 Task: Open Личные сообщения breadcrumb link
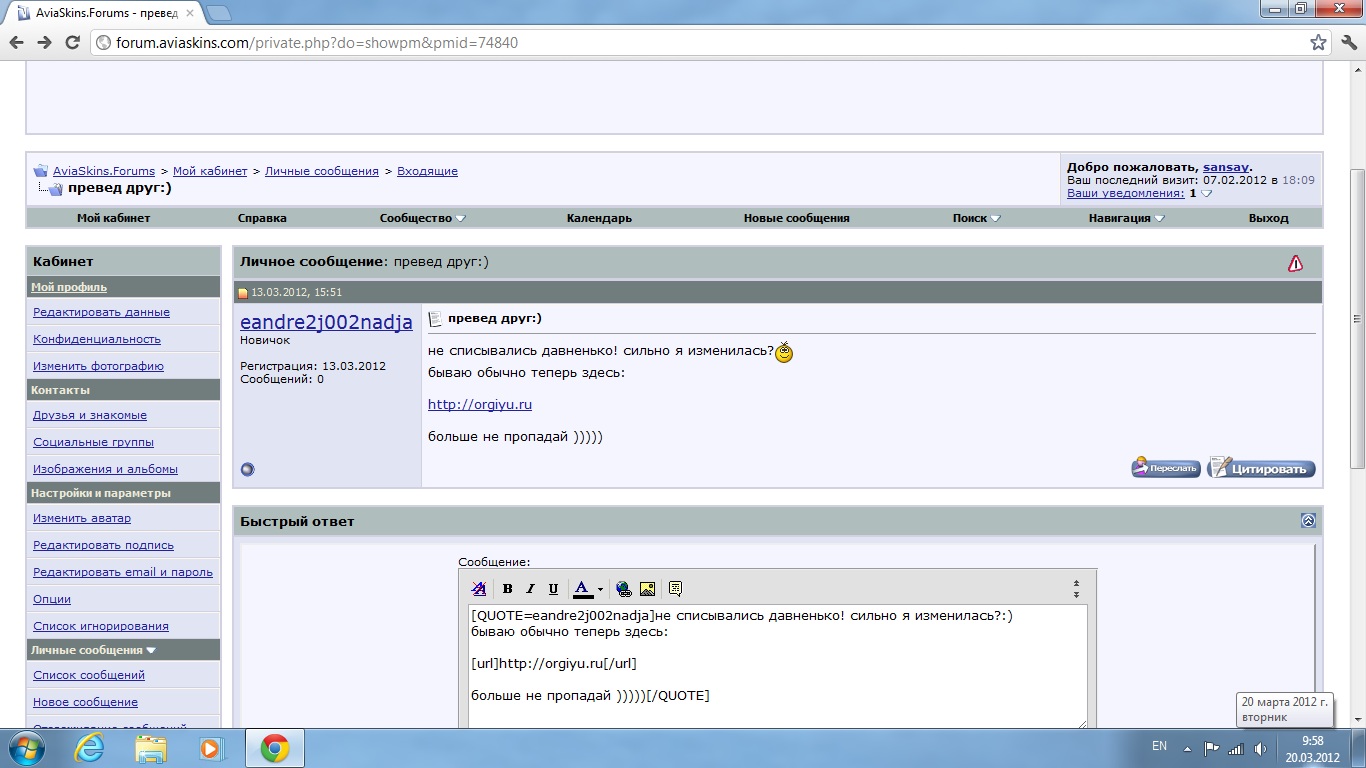322,171
